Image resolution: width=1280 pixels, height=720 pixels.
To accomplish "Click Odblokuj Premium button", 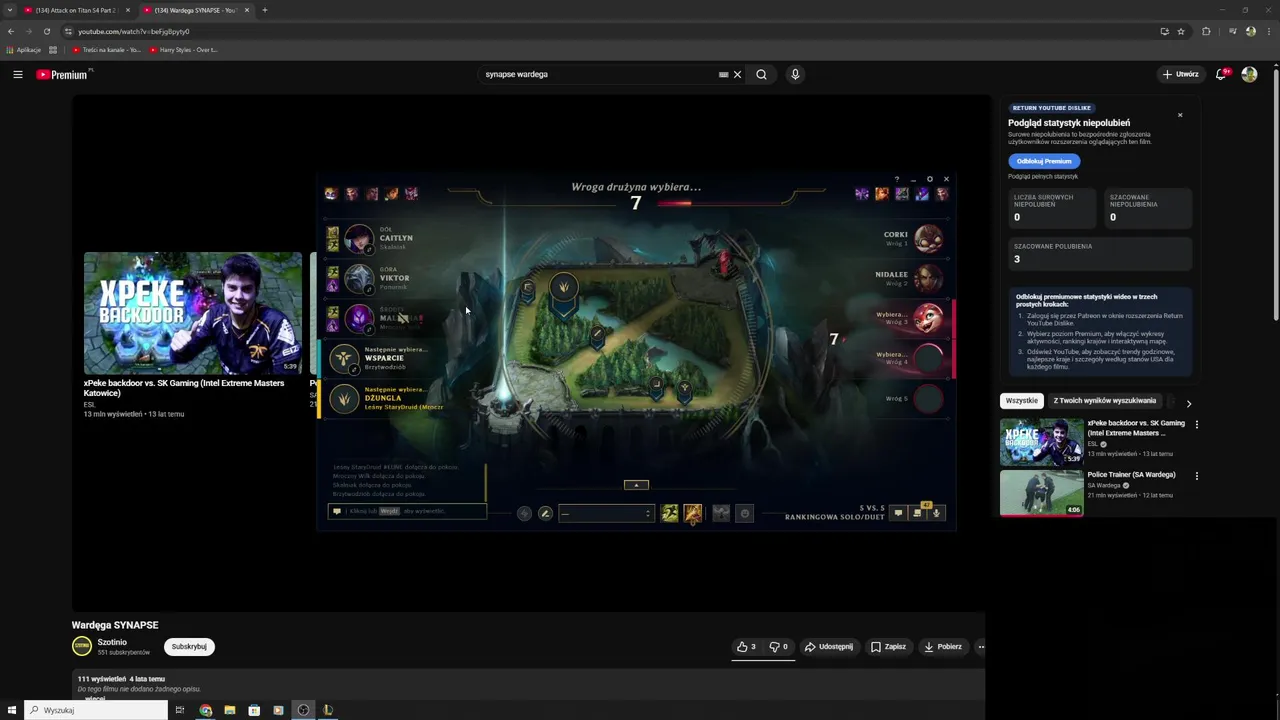I will click(x=1044, y=161).
